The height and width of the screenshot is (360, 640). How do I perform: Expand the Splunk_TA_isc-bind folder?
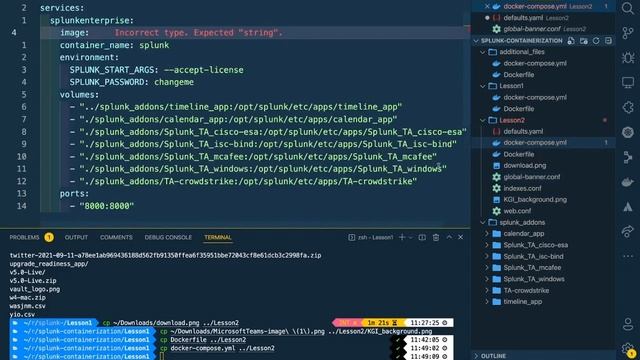[x=487, y=257]
